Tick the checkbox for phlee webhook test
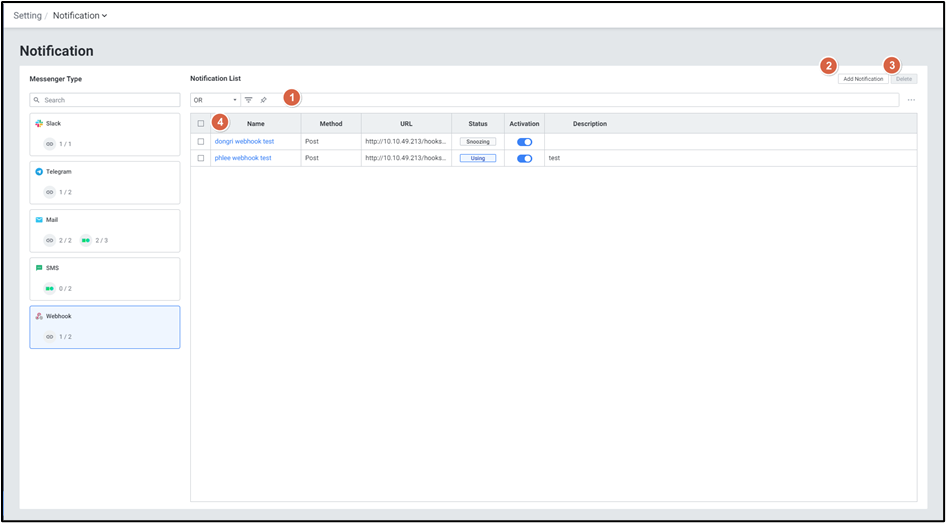Screen dimensions: 946x523 pyautogui.click(x=201, y=158)
